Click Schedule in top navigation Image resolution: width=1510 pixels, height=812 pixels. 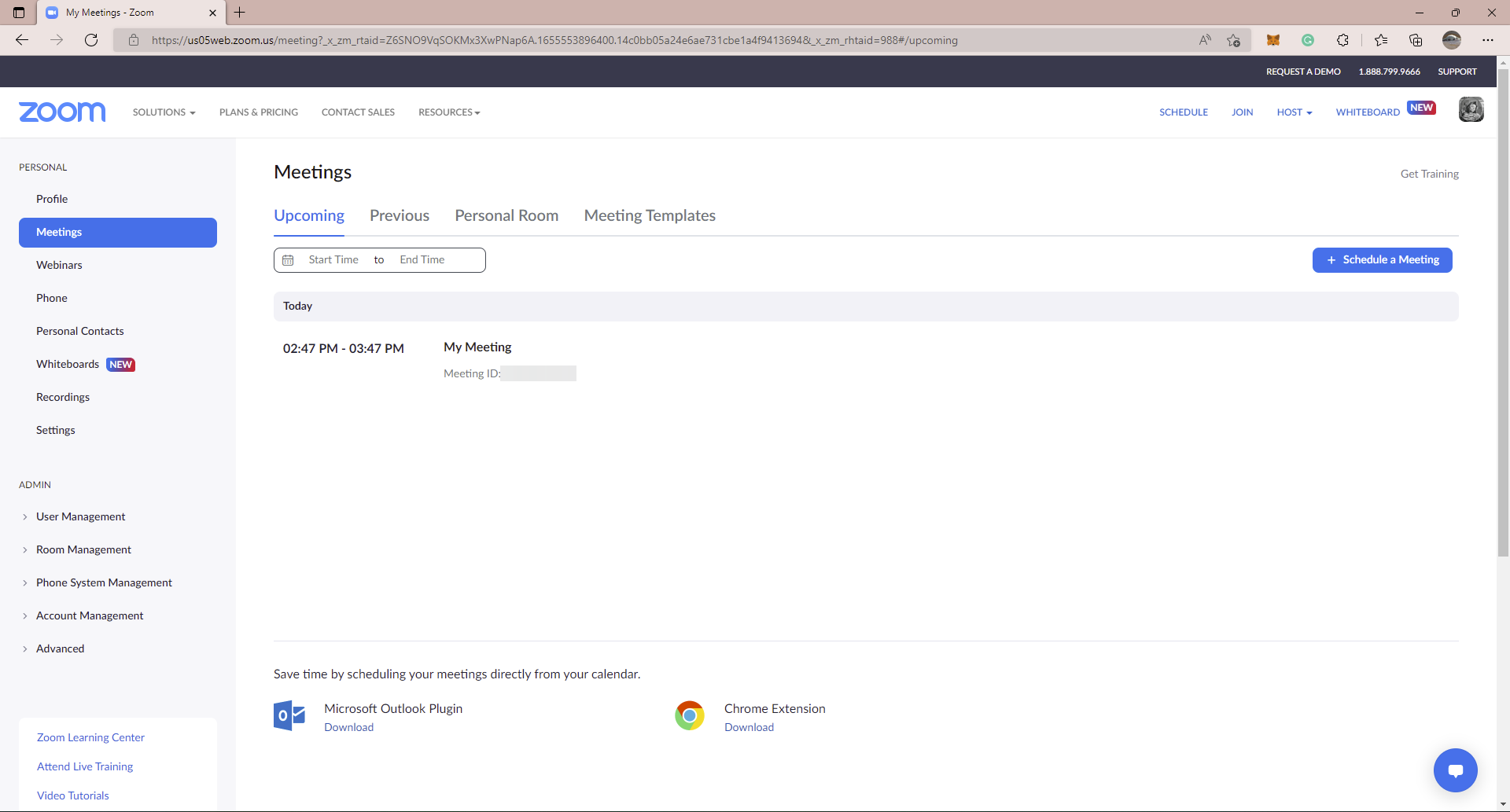(1183, 112)
